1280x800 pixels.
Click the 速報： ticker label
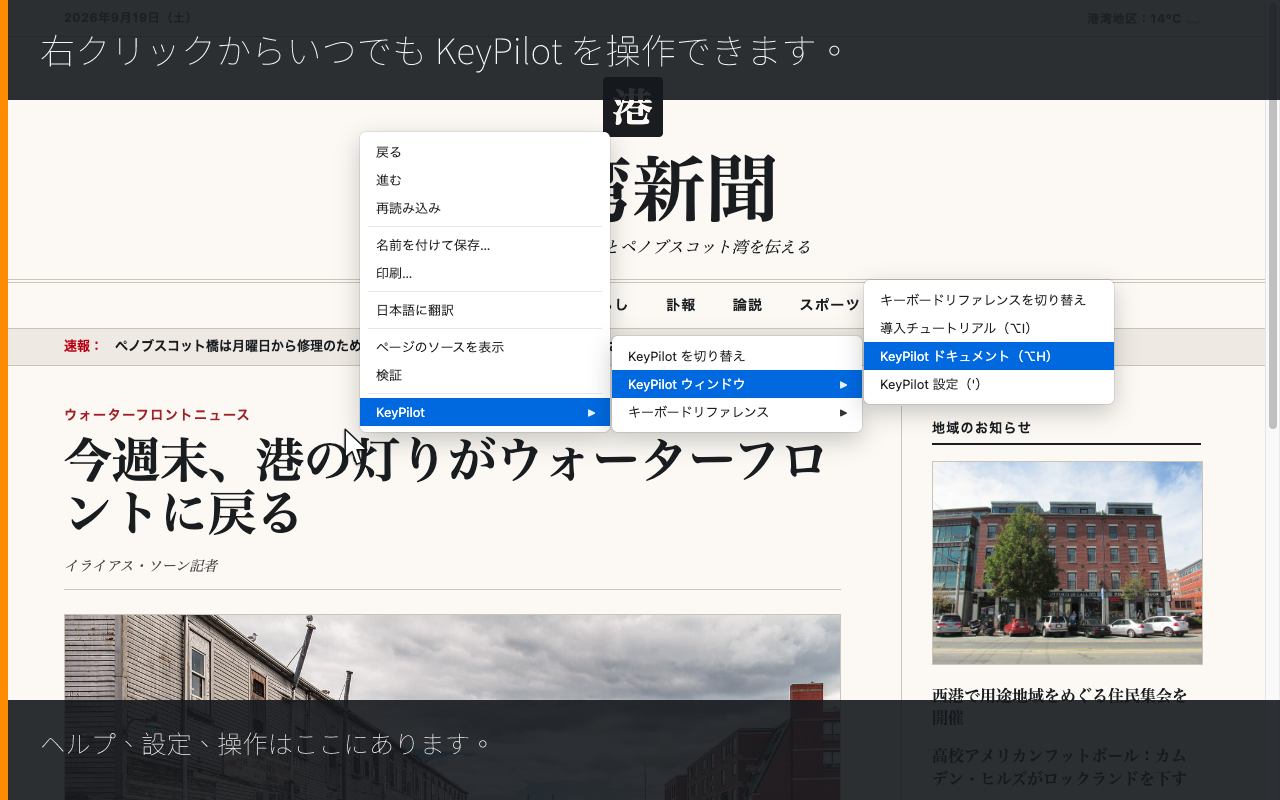click(83, 346)
